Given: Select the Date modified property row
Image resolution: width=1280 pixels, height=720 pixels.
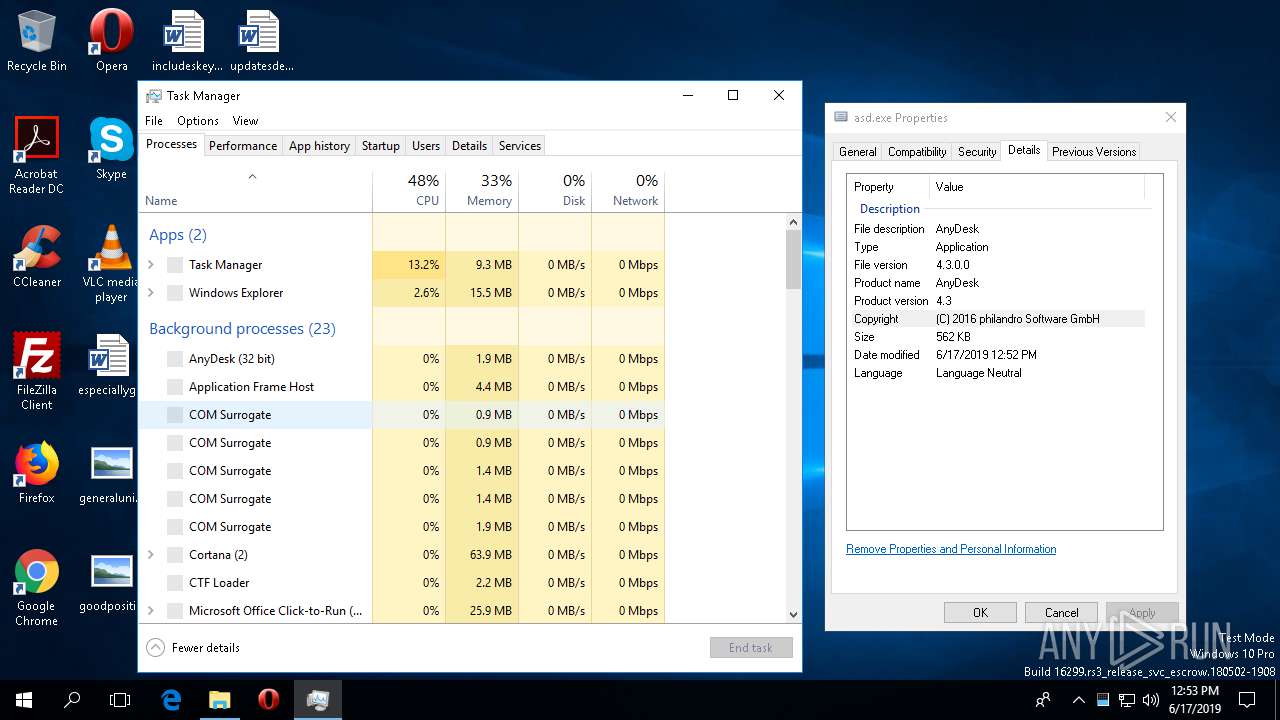Looking at the screenshot, I should pyautogui.click(x=997, y=355).
